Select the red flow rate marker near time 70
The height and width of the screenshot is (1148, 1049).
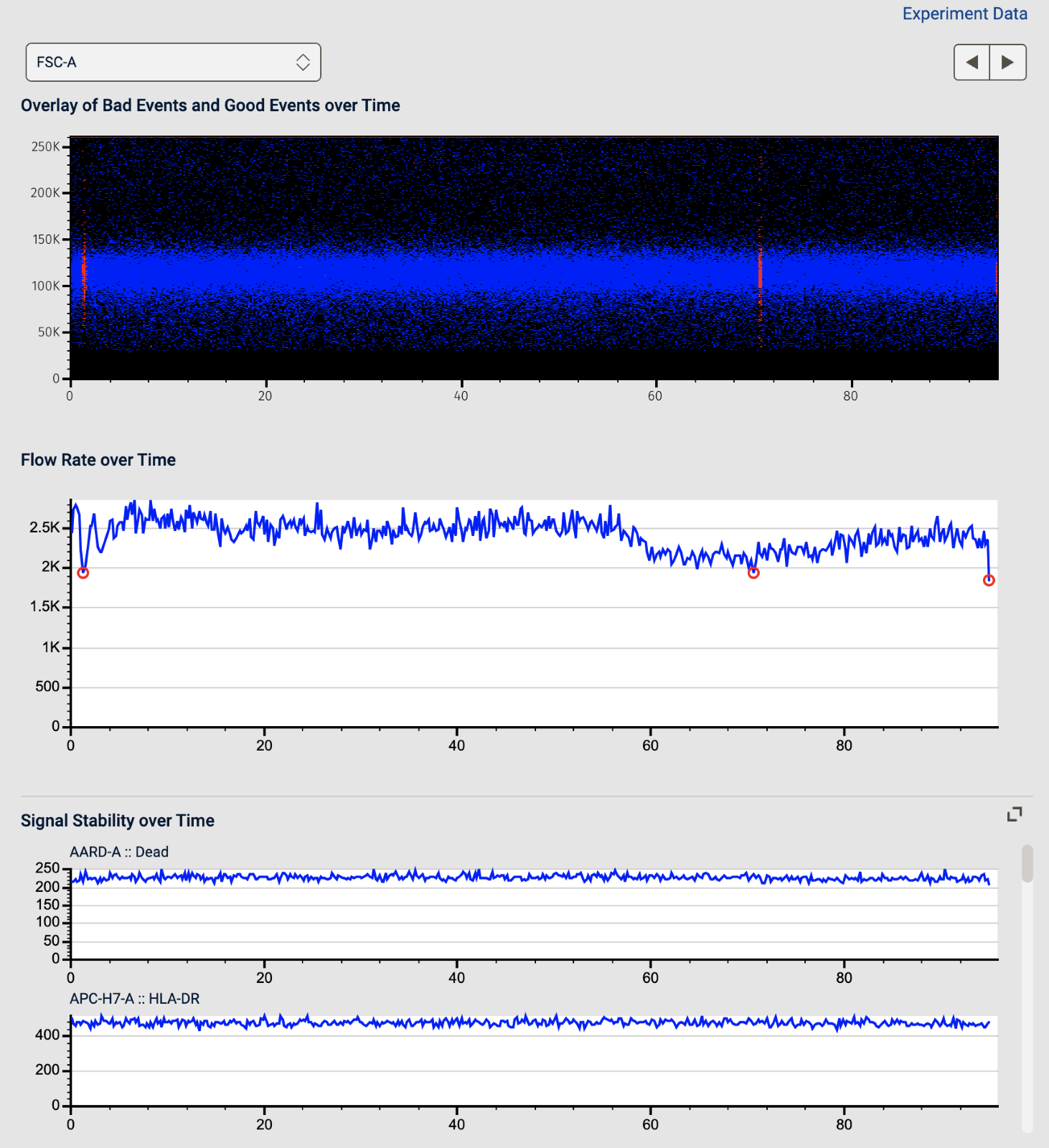753,573
